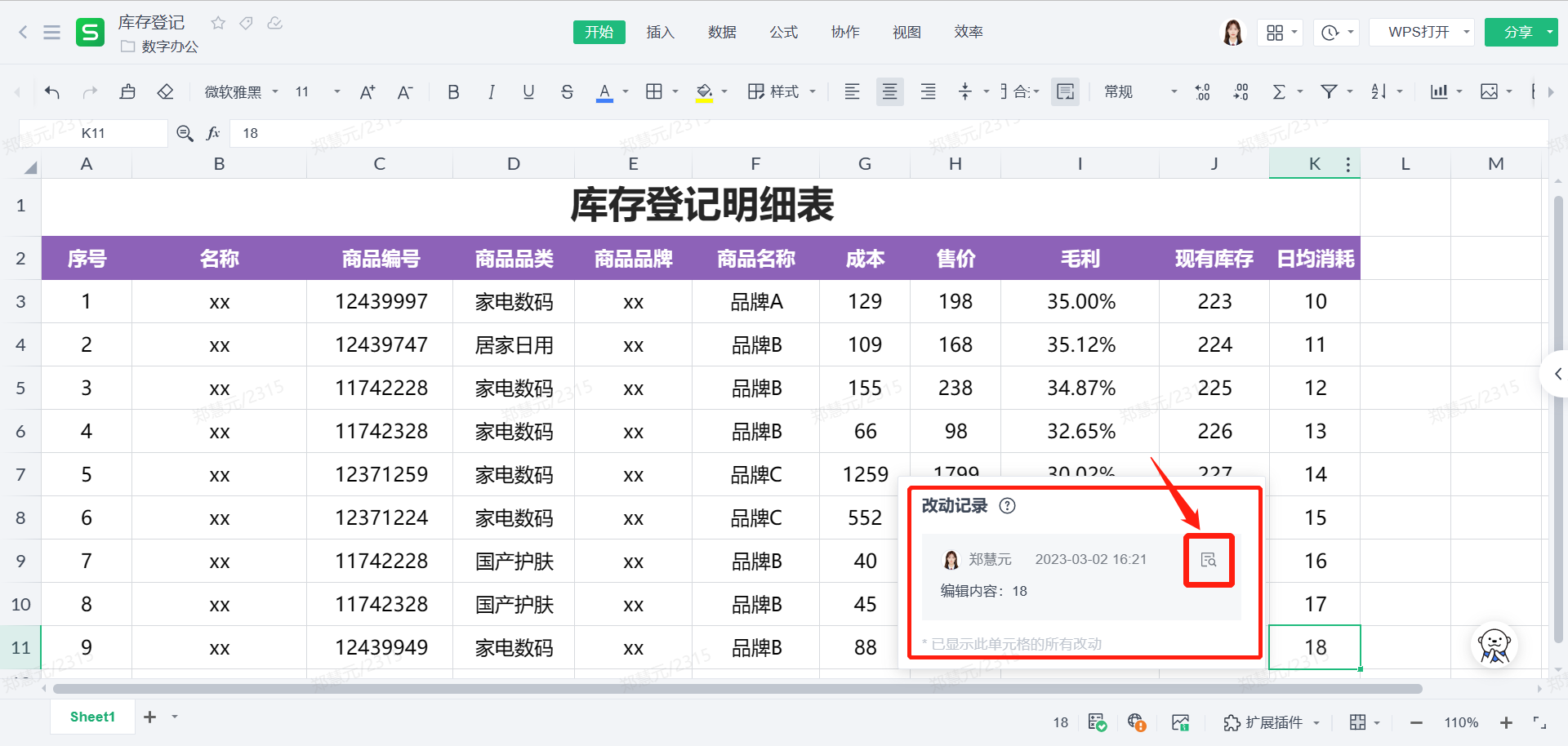Image resolution: width=1568 pixels, height=746 pixels.
Task: Undo the last action
Action: click(x=52, y=91)
